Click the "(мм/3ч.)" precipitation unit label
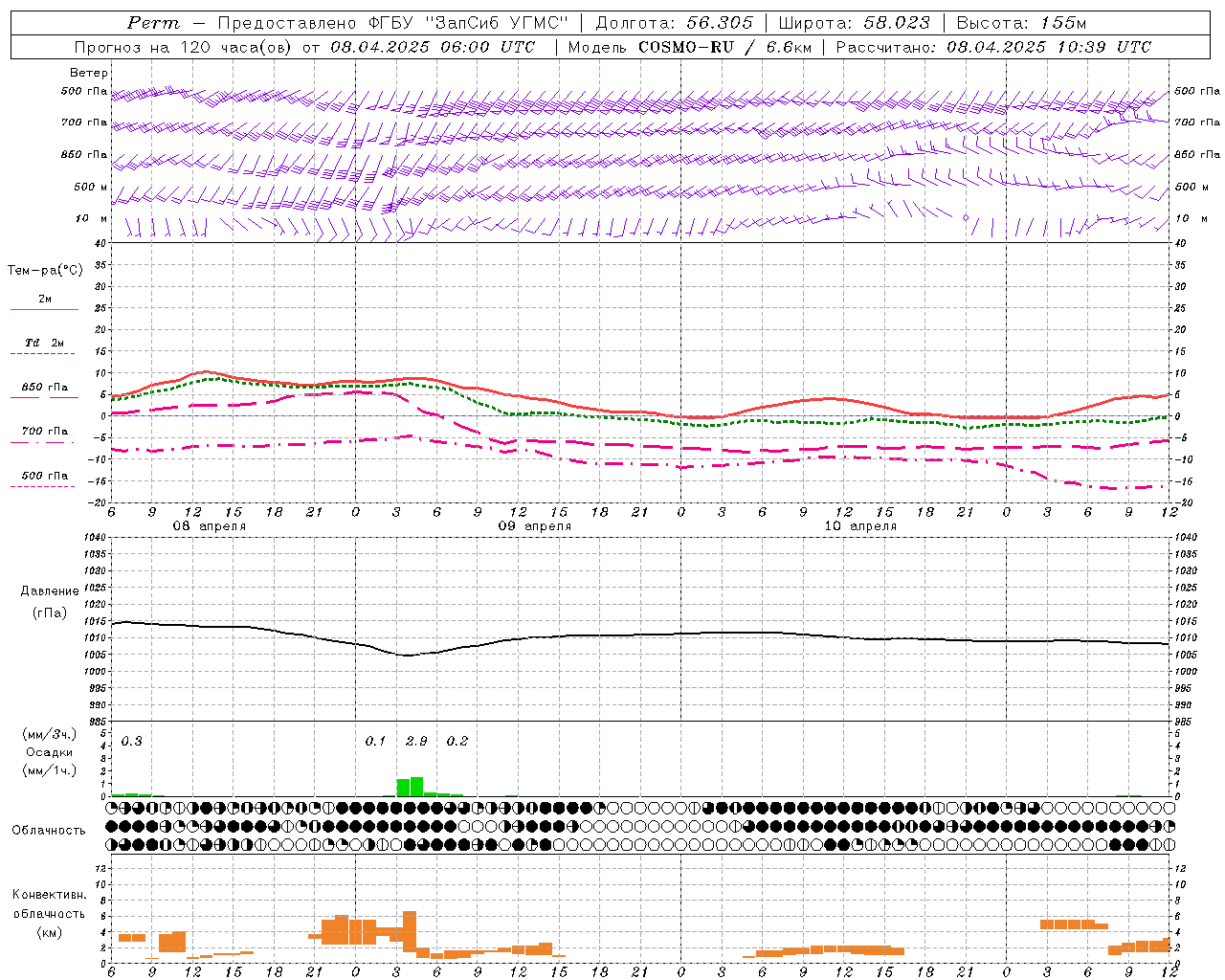Screen dimensions: 1225x980 (x=50, y=734)
